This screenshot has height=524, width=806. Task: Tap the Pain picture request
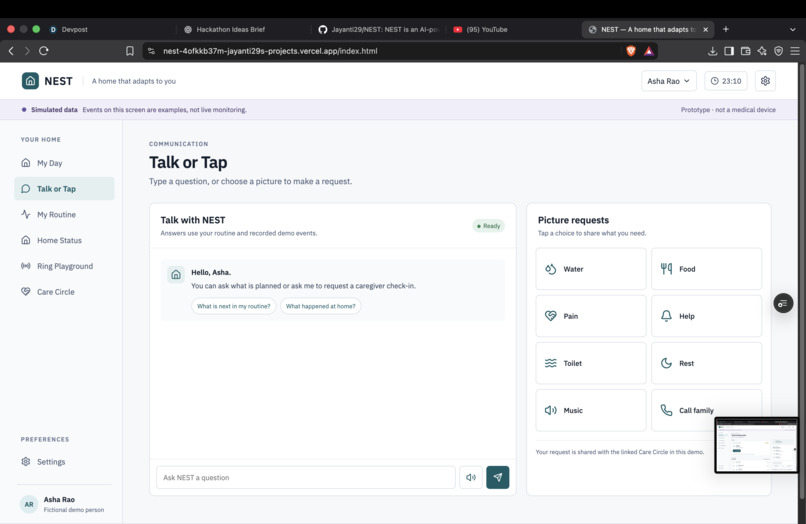tap(591, 316)
